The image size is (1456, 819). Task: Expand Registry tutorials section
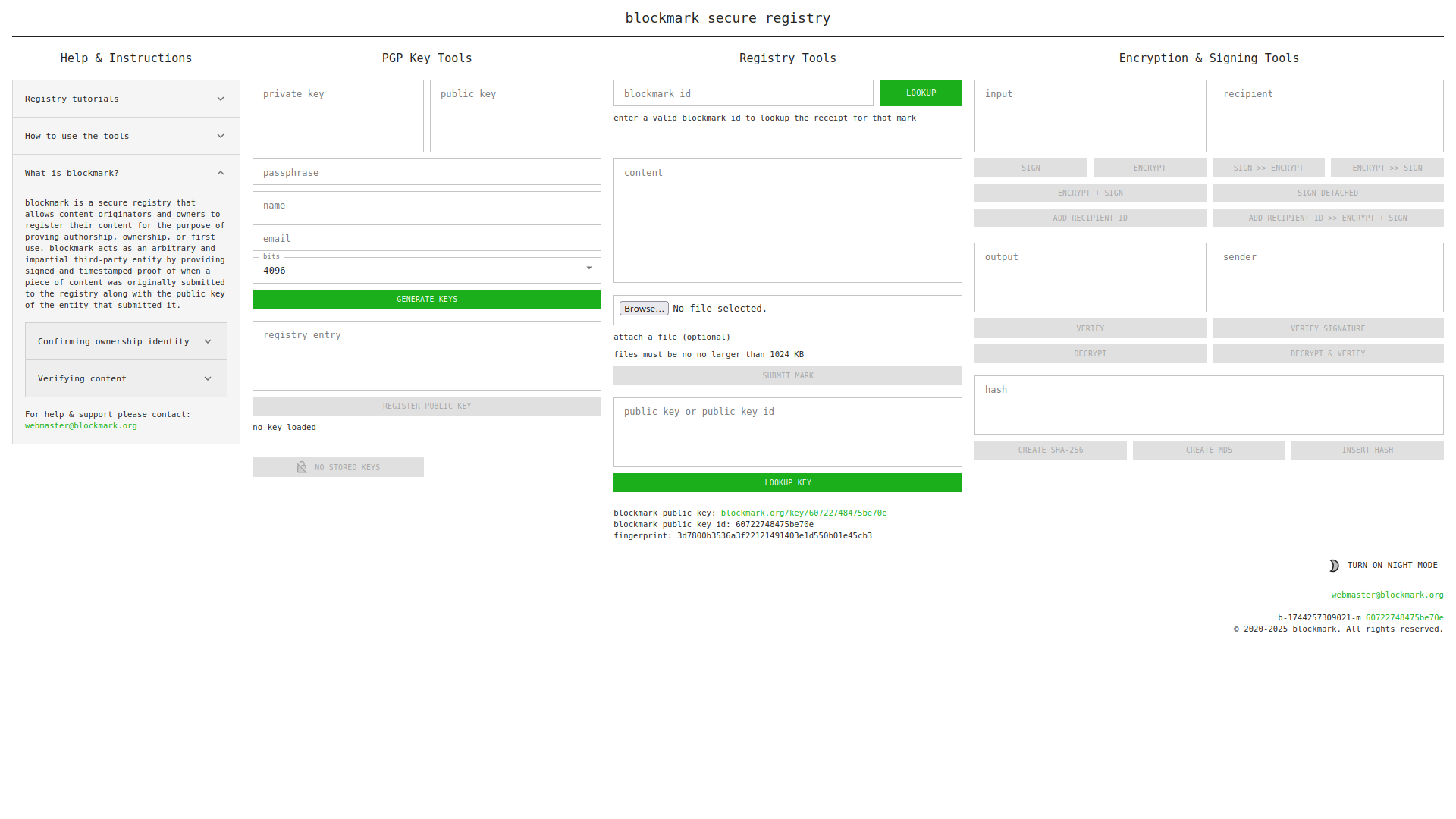coord(126,99)
